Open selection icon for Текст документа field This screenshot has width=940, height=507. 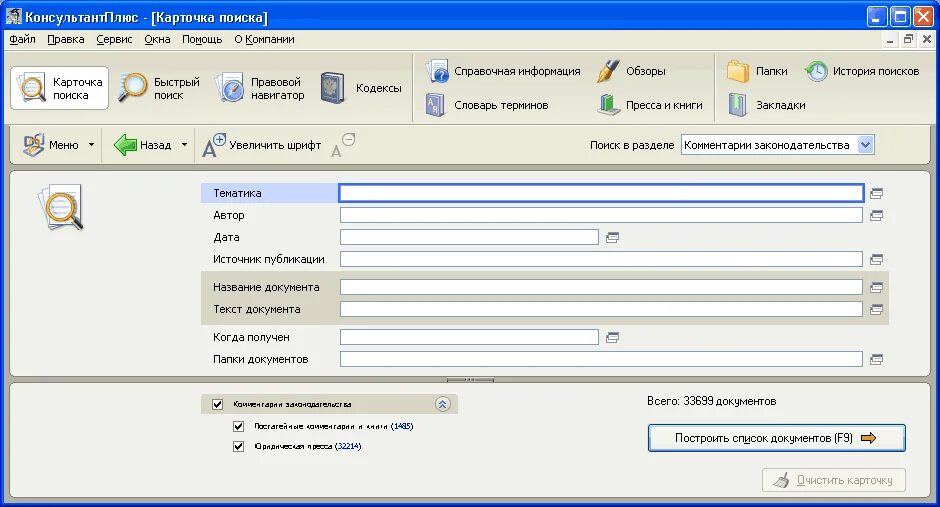pyautogui.click(x=876, y=309)
